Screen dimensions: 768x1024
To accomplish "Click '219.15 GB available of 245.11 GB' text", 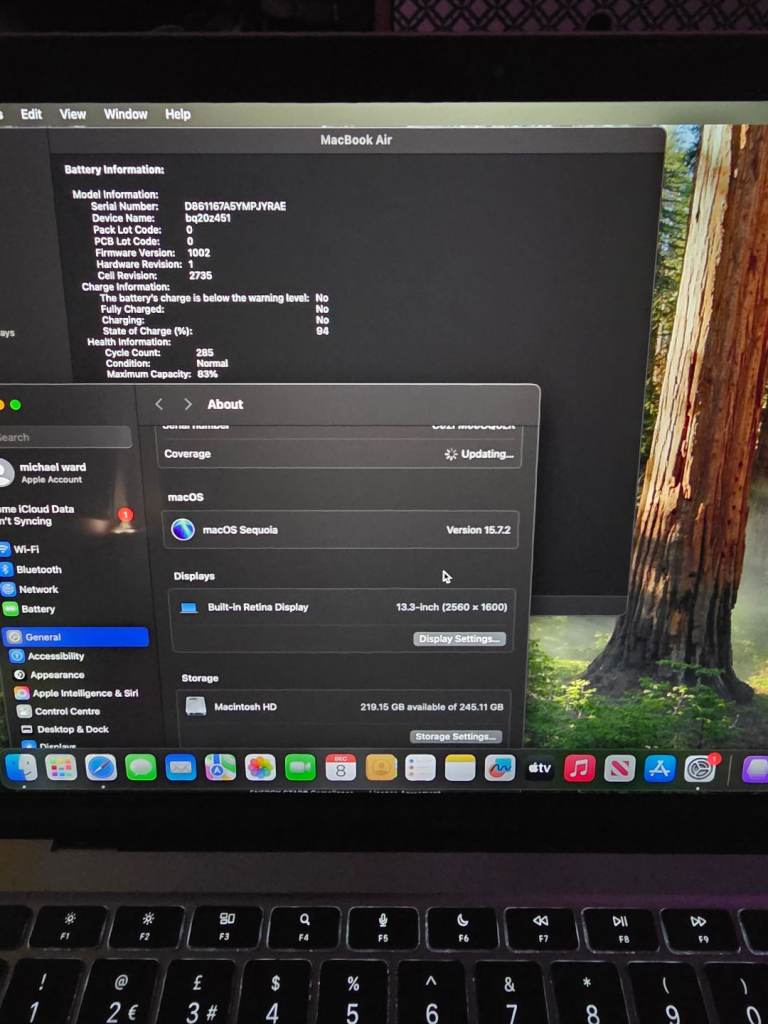I will [432, 707].
